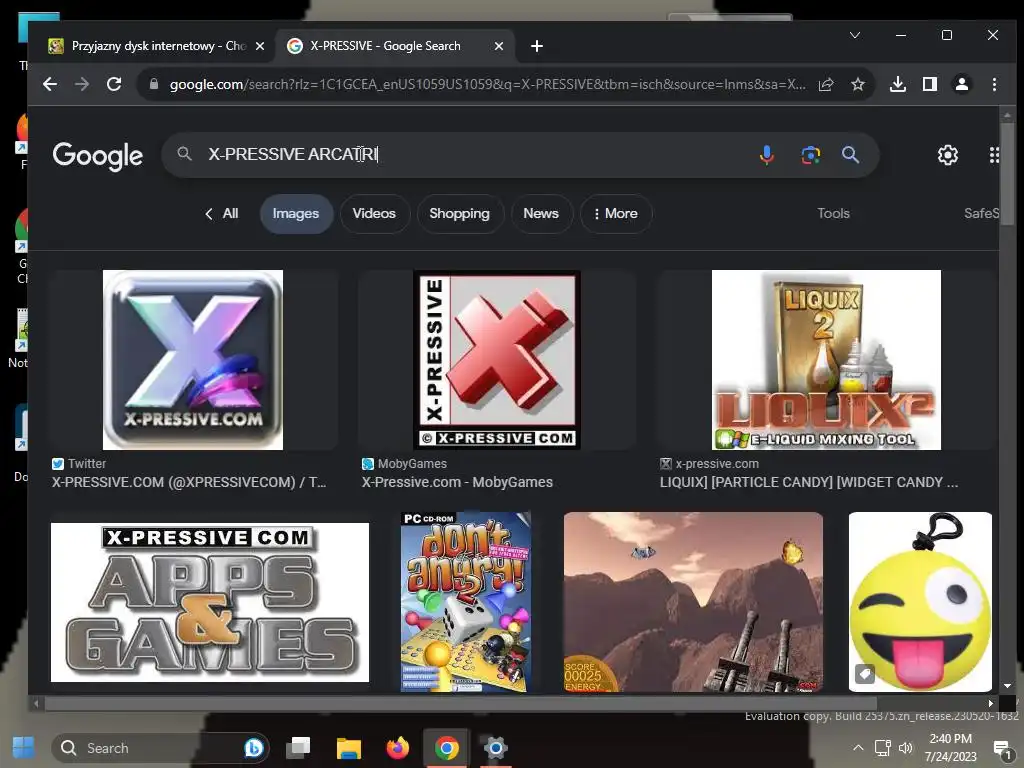Viewport: 1024px width, 768px height.
Task: Open Google quick settings gear
Action: coord(948,155)
